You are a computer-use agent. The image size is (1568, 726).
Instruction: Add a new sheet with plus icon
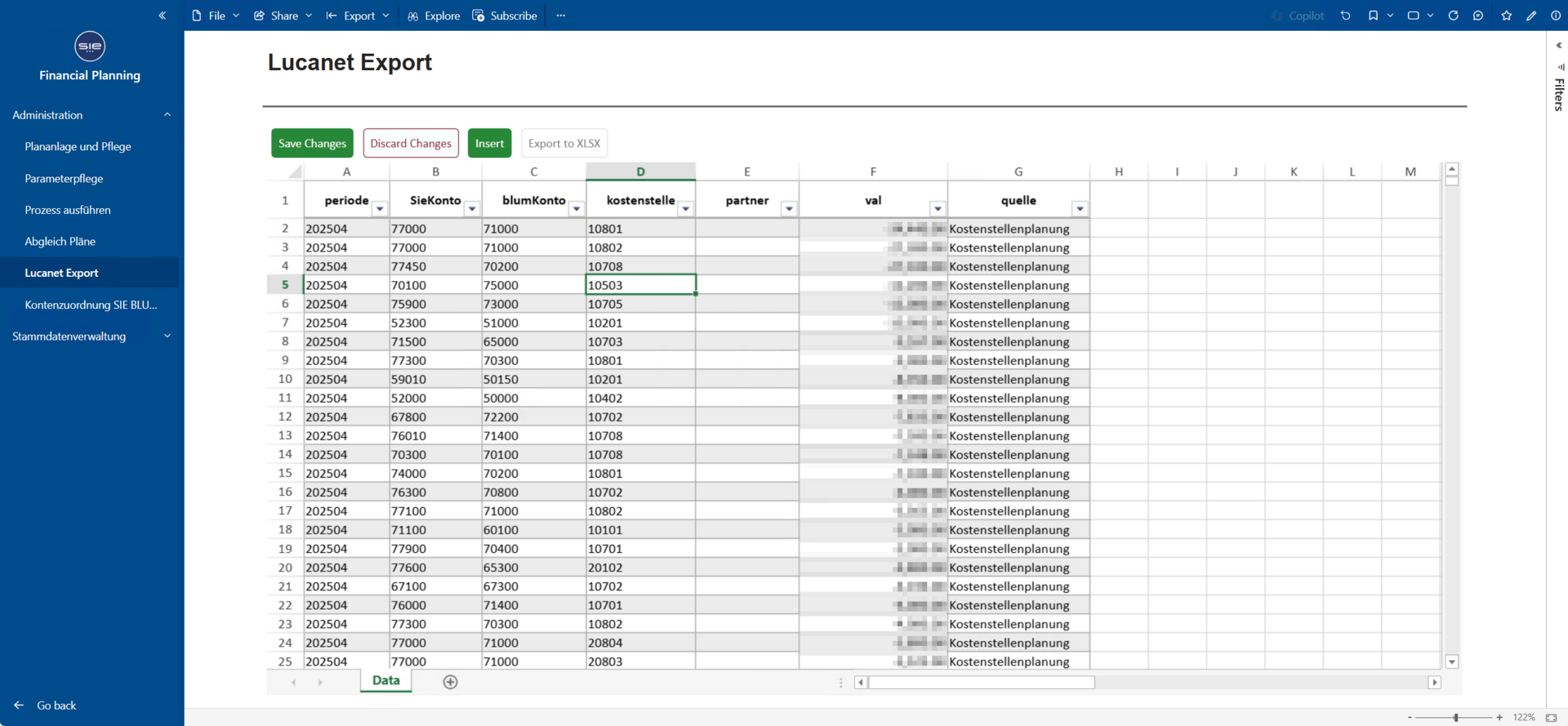click(x=450, y=682)
